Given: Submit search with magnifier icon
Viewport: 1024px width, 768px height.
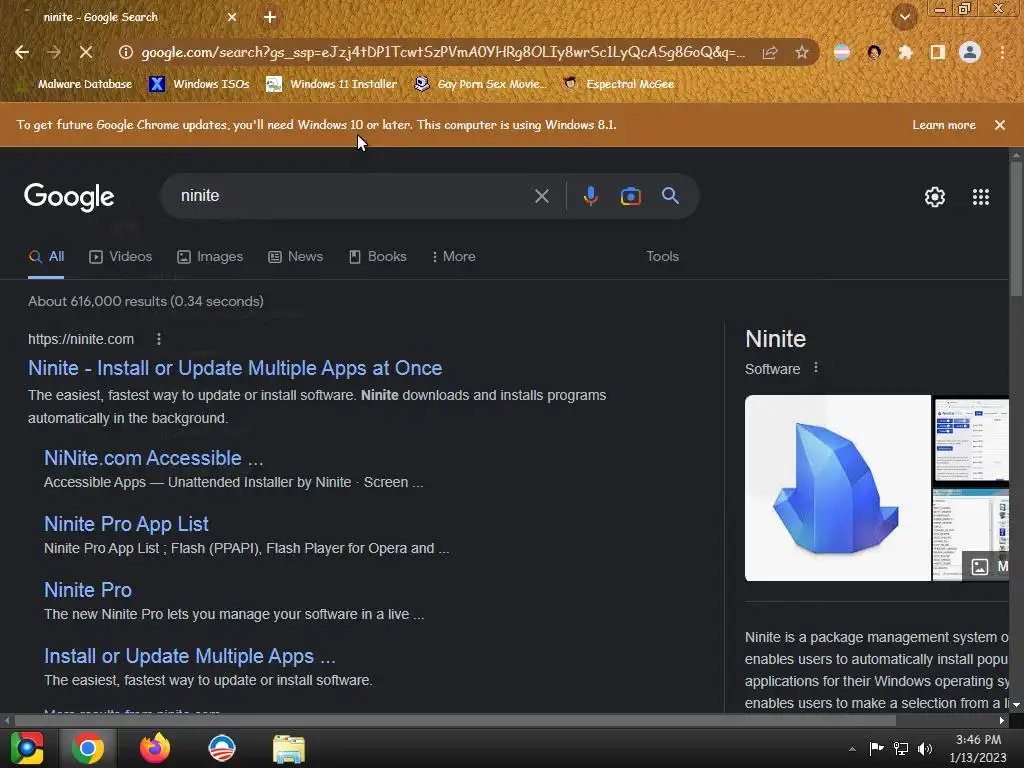Looking at the screenshot, I should click(x=670, y=195).
